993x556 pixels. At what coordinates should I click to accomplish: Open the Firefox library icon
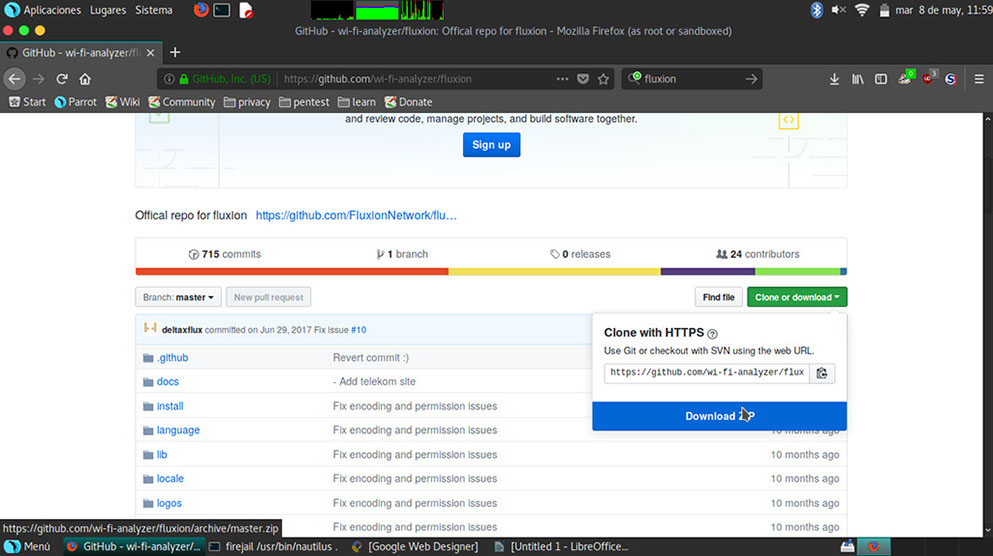pos(857,79)
